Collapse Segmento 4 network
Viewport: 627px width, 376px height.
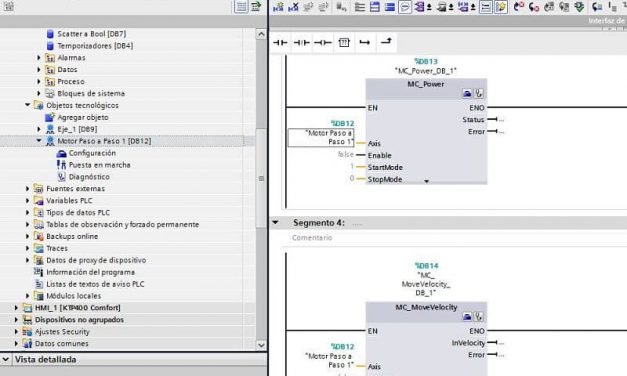(x=276, y=222)
